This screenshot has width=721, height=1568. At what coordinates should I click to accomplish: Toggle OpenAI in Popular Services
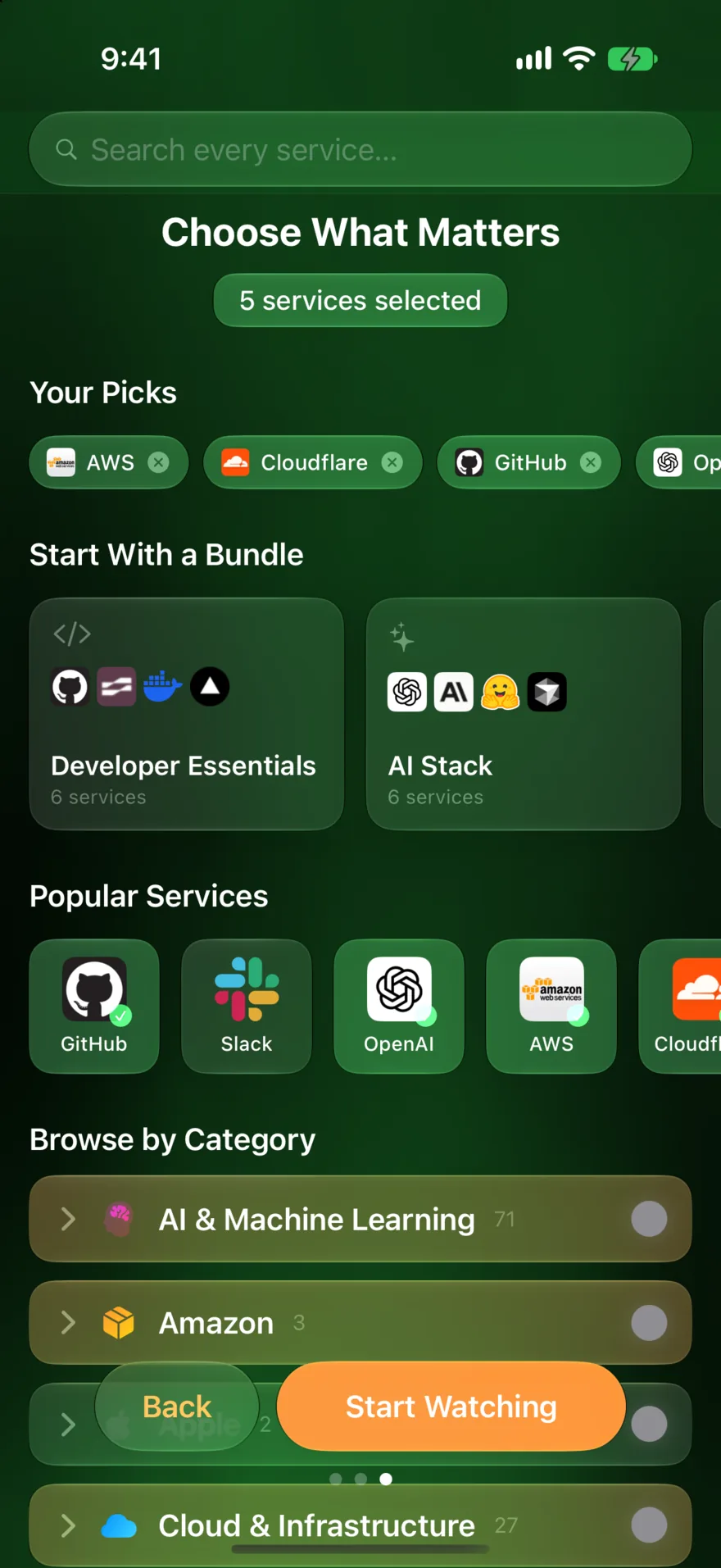click(x=399, y=1006)
